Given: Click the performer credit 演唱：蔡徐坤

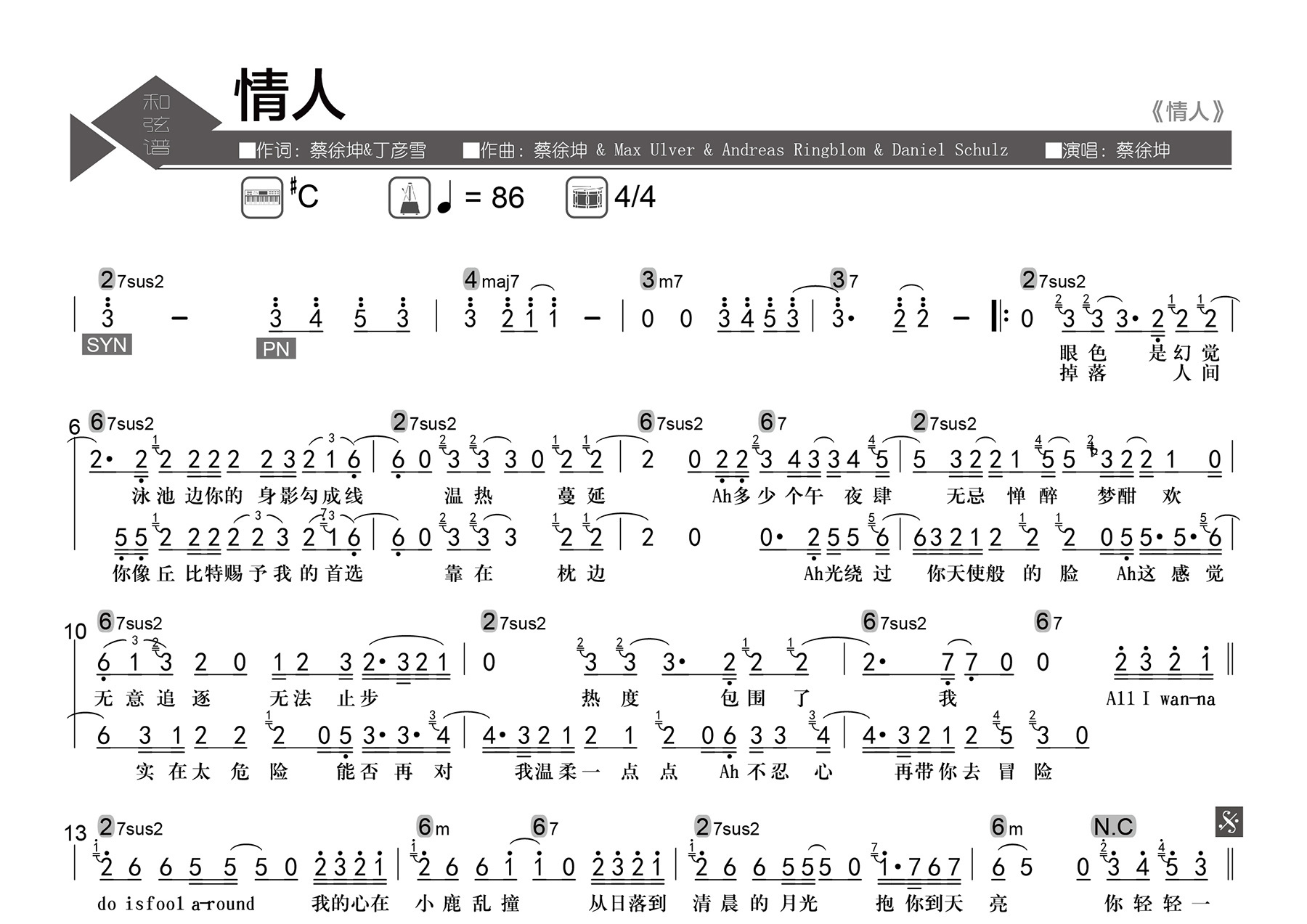Looking at the screenshot, I should (1108, 150).
